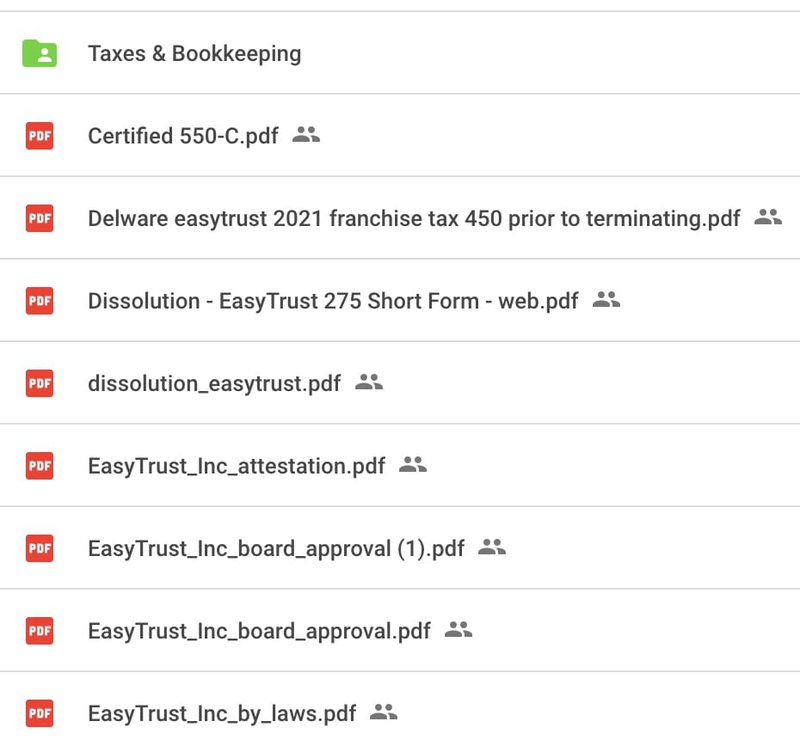Click the green shared folder icon
The image size is (800, 746).
(x=39, y=54)
